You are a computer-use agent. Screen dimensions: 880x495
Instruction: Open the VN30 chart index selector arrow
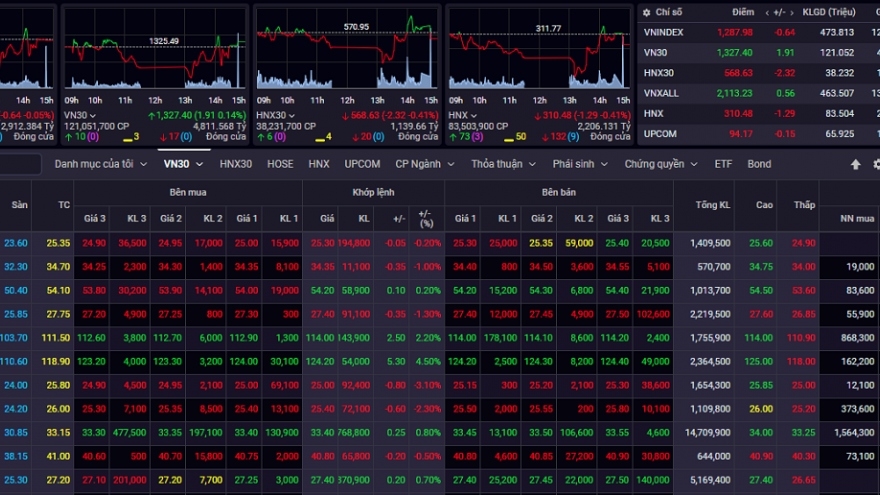coord(95,115)
